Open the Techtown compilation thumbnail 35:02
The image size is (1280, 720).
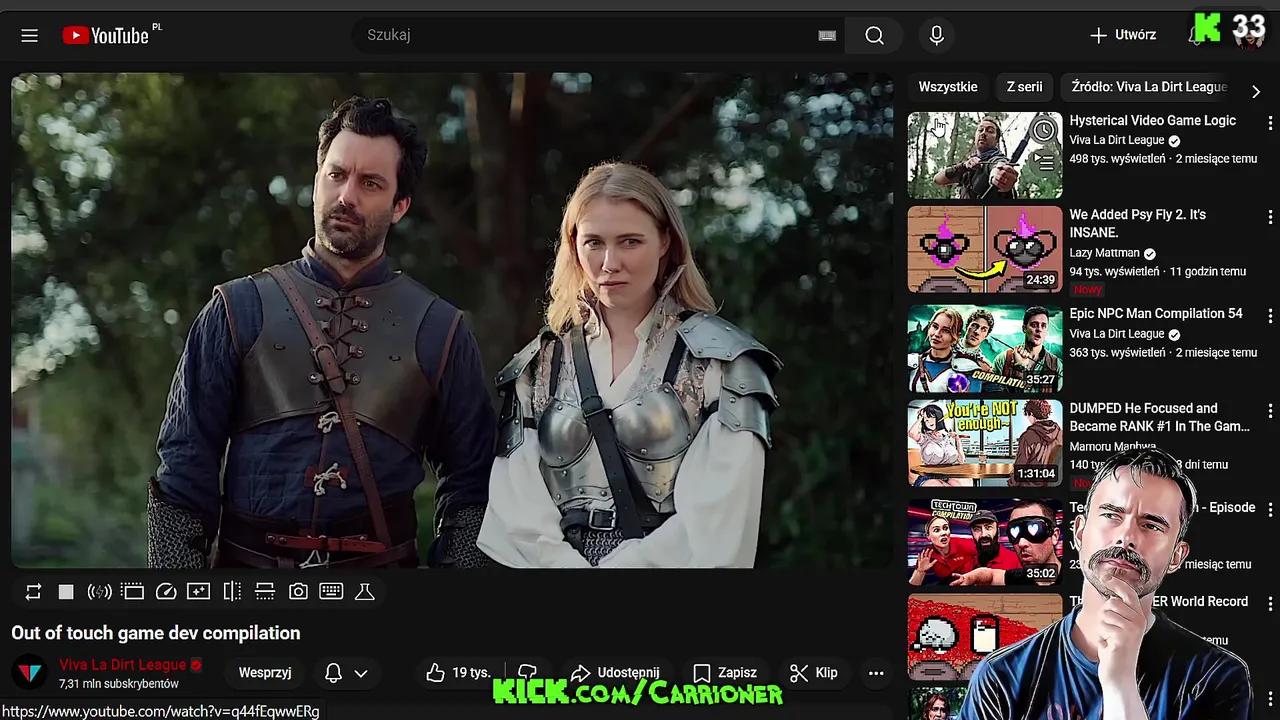coord(985,542)
